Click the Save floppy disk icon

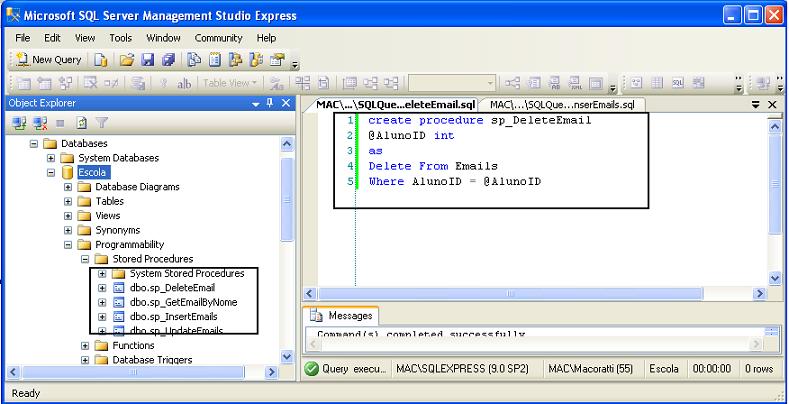pyautogui.click(x=147, y=60)
